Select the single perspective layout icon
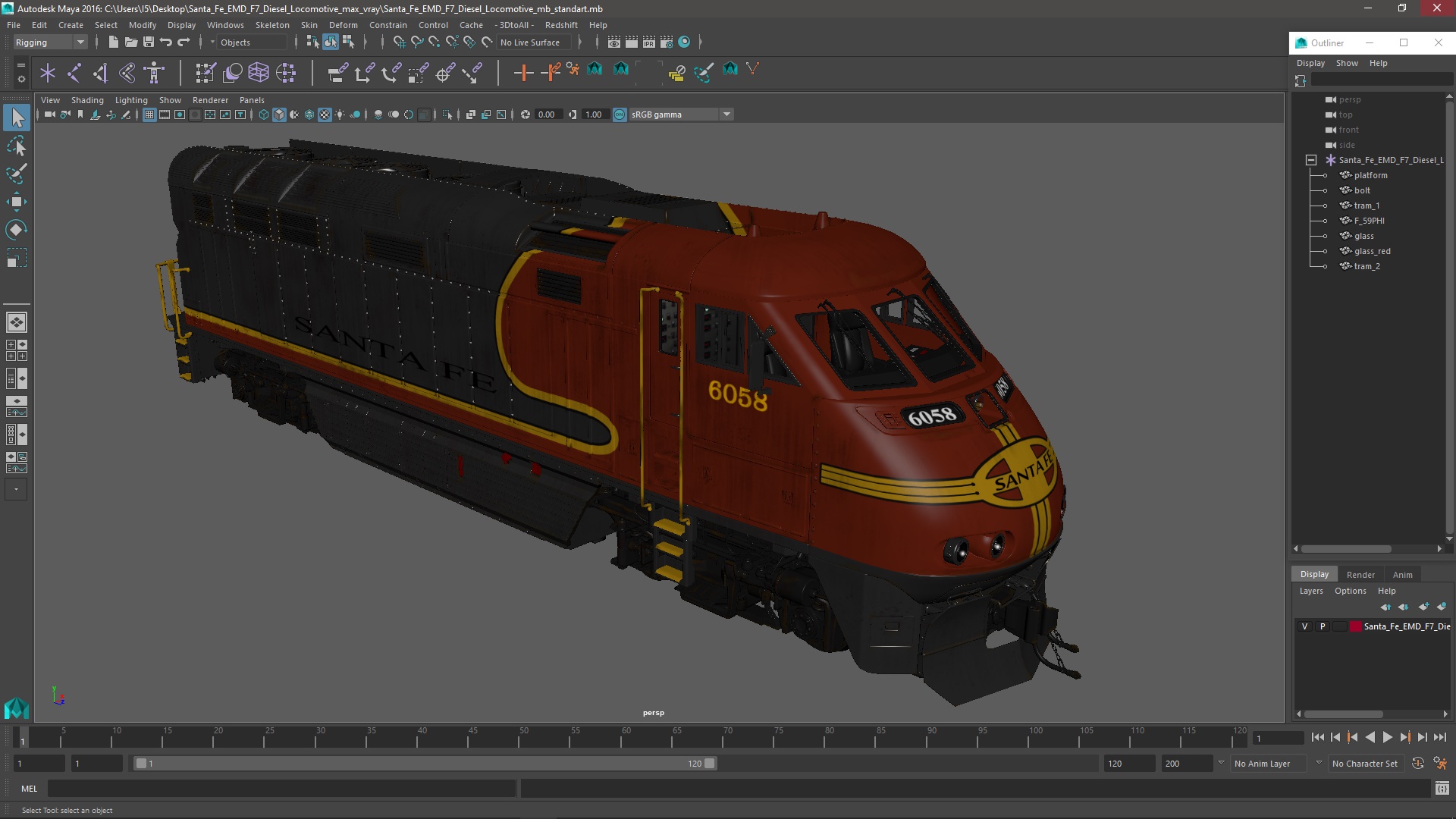 pos(17,322)
